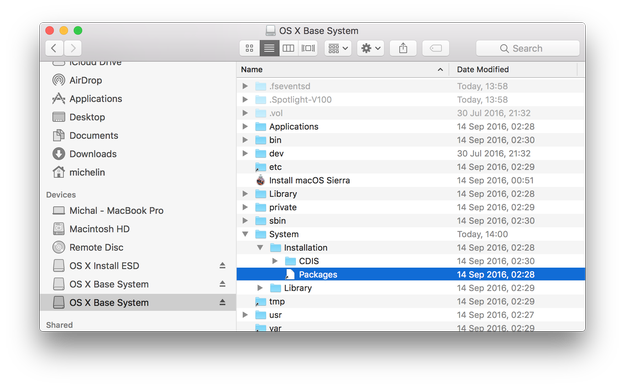The image size is (625, 388).
Task: Switch to column view
Action: point(288,48)
